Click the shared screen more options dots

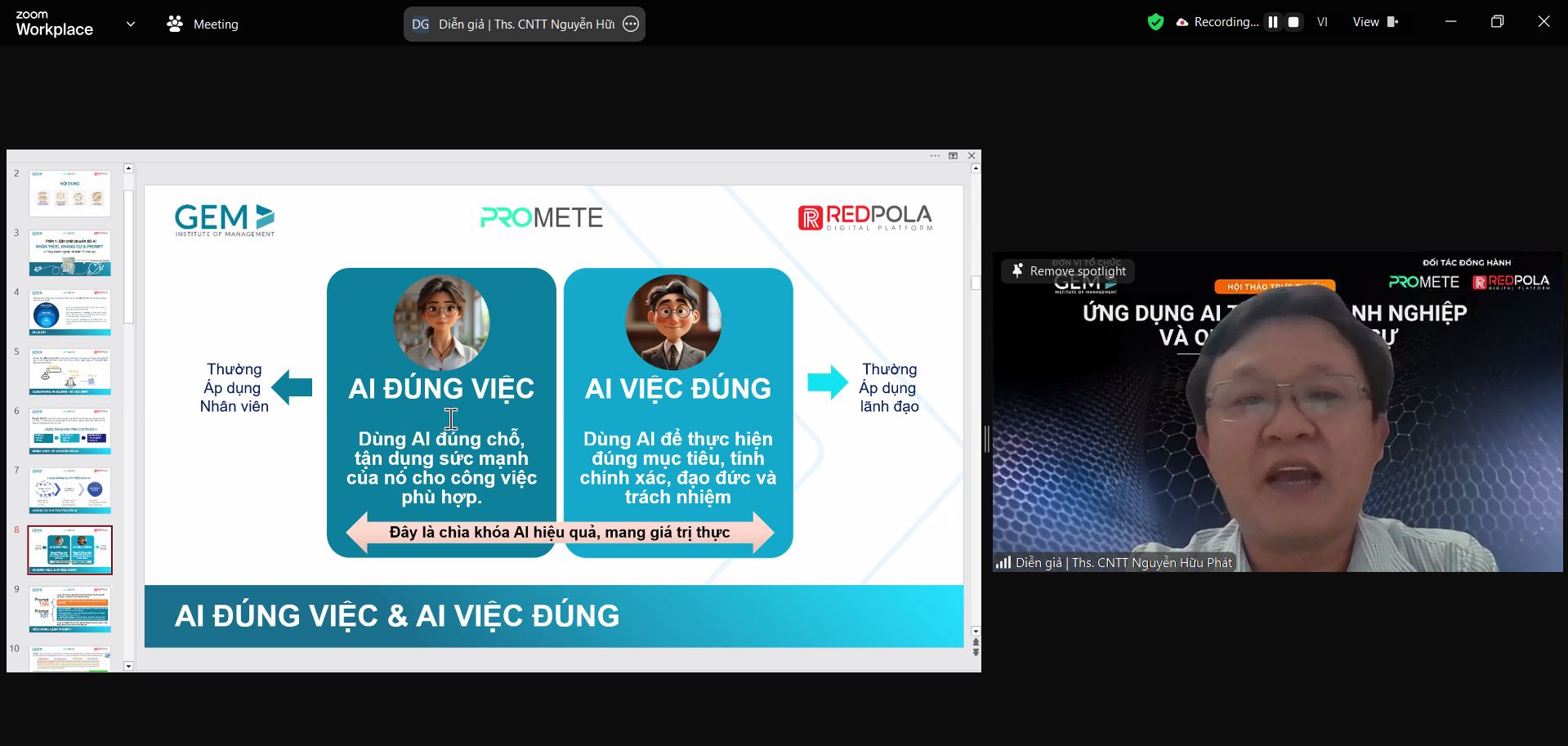[935, 155]
